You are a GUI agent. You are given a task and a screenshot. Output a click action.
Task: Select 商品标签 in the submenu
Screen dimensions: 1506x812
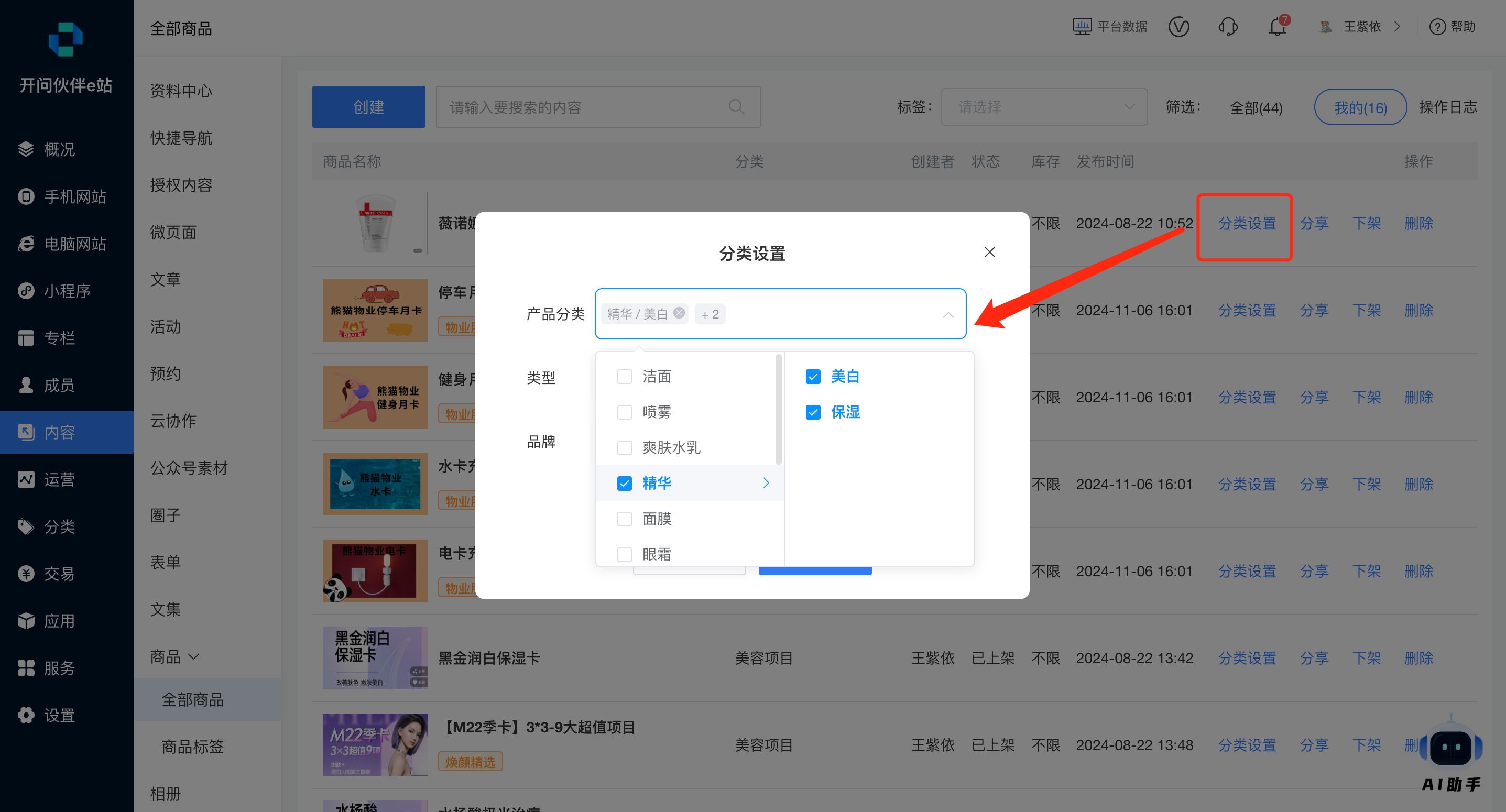tap(192, 747)
